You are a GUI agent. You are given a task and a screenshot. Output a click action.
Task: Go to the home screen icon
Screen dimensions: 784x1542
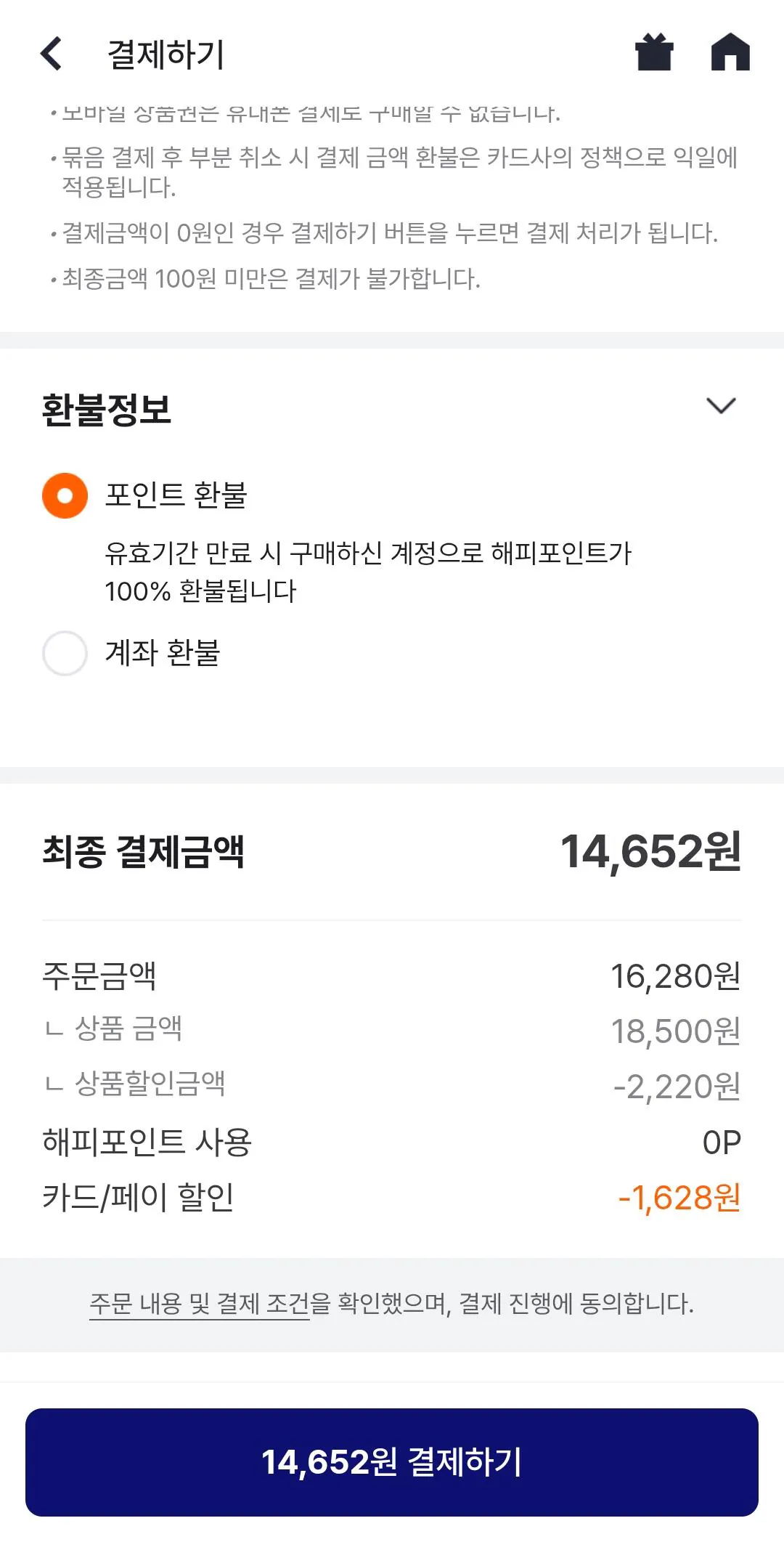tap(730, 52)
